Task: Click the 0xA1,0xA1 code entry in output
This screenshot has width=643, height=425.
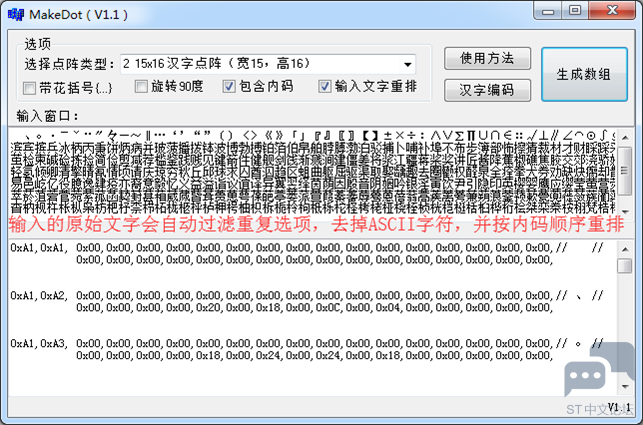Action: [39, 248]
